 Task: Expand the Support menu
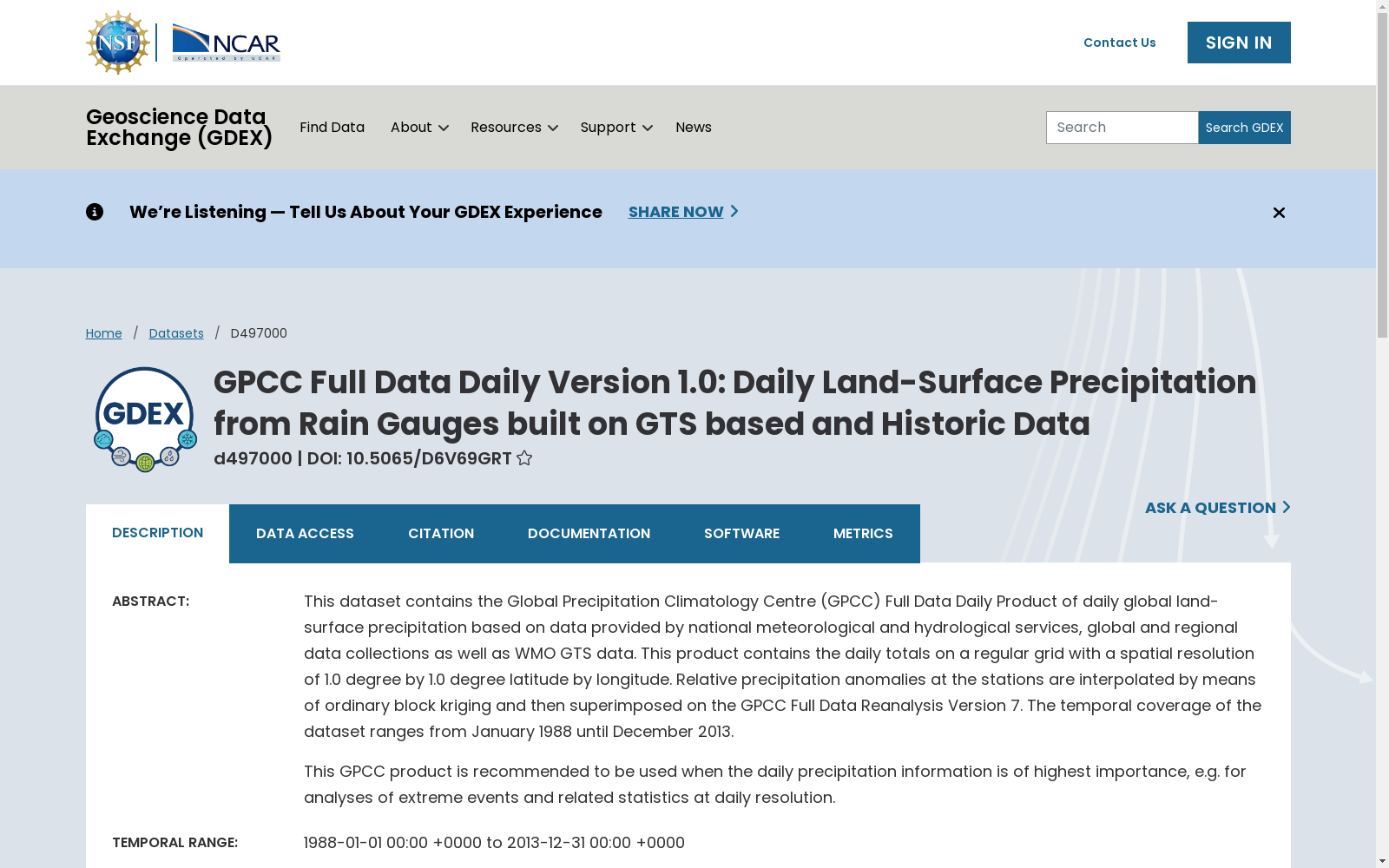pos(616,128)
